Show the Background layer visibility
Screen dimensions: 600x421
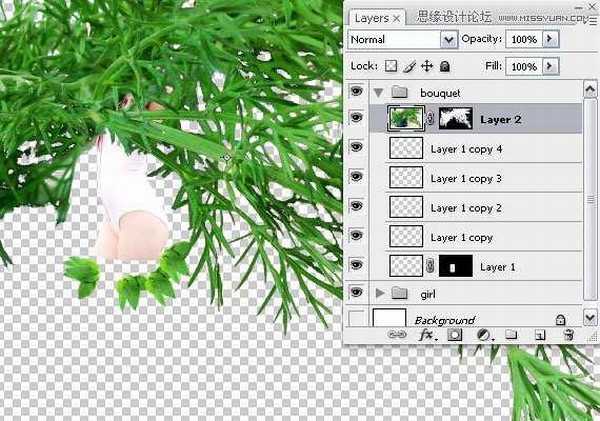356,318
